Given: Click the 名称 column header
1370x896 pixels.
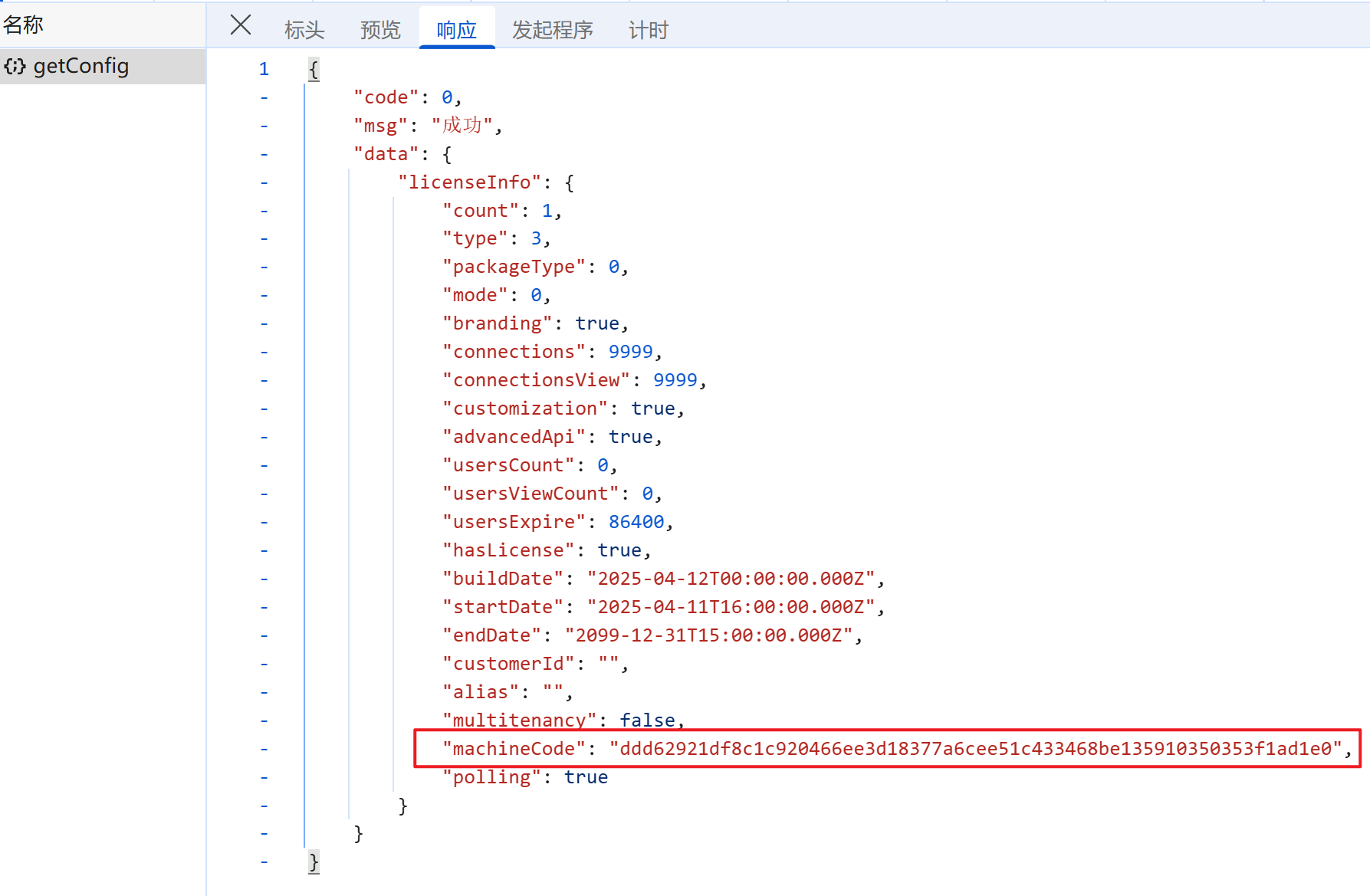Looking at the screenshot, I should click(x=24, y=25).
